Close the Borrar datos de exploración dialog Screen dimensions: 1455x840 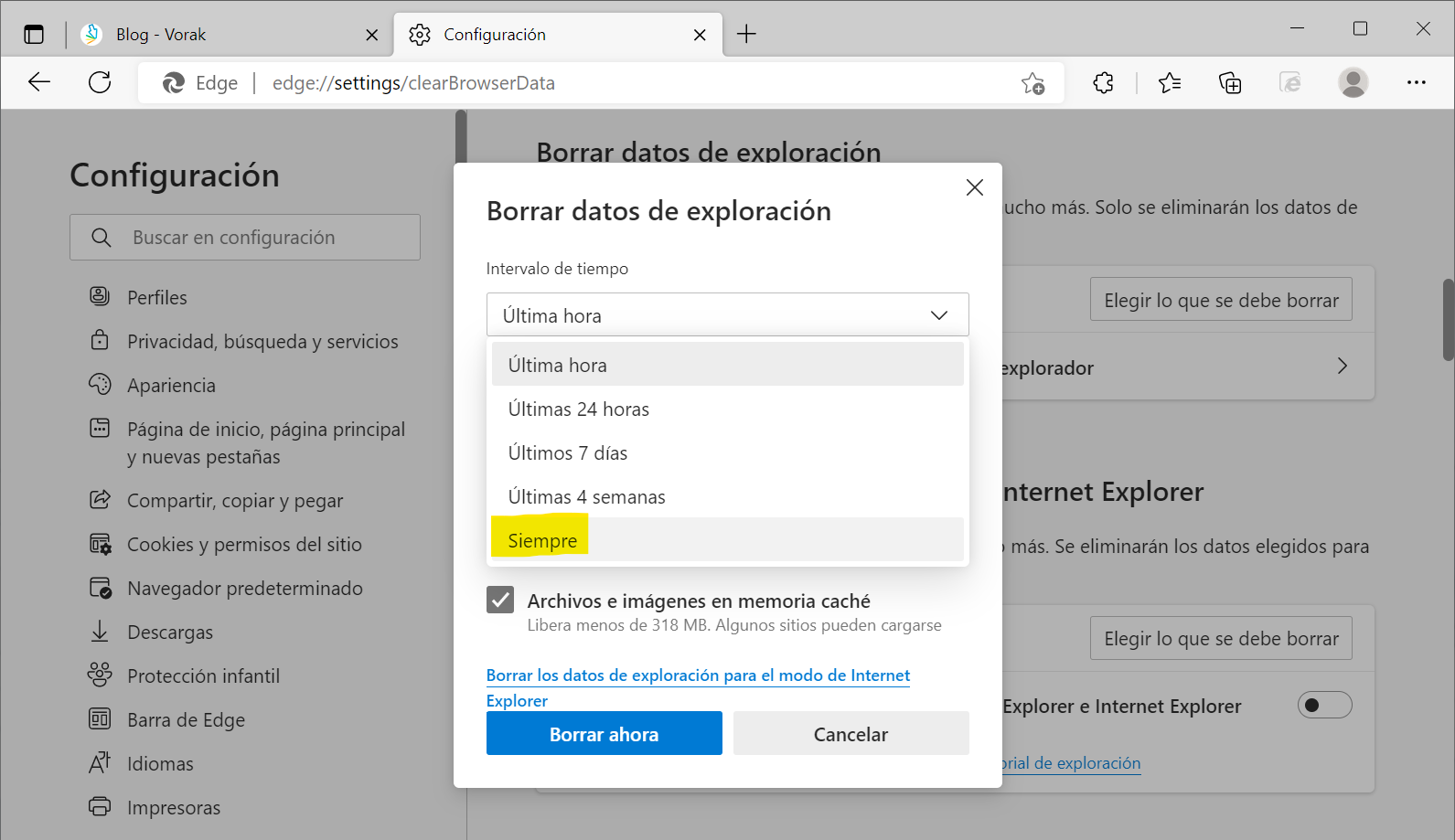[975, 187]
